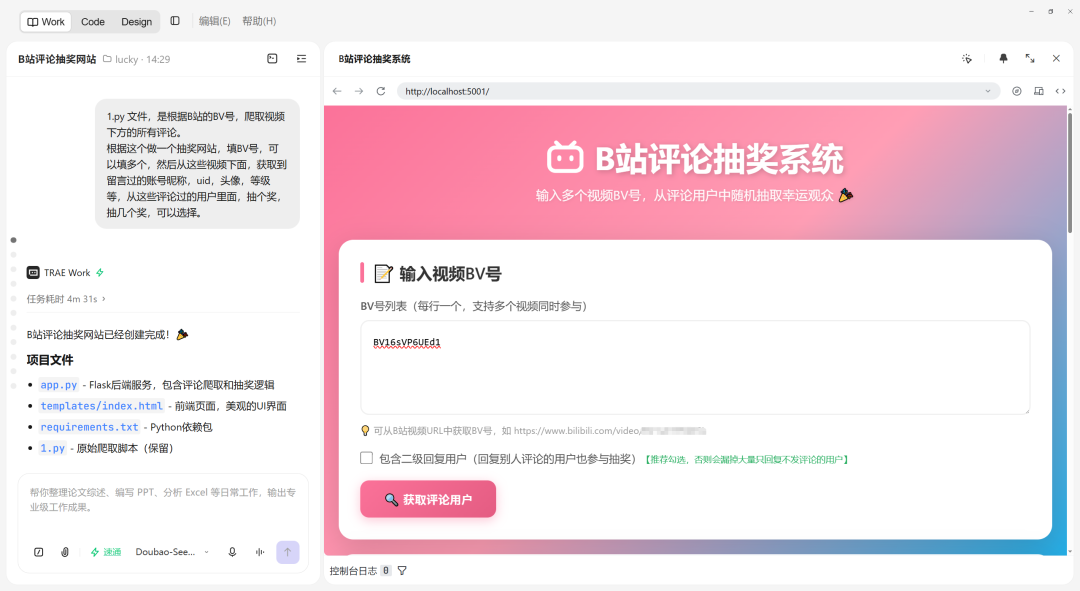Screen dimensions: 1080x591
Task: Click the preview page vertical scrollbar
Action: pyautogui.click(x=1069, y=172)
